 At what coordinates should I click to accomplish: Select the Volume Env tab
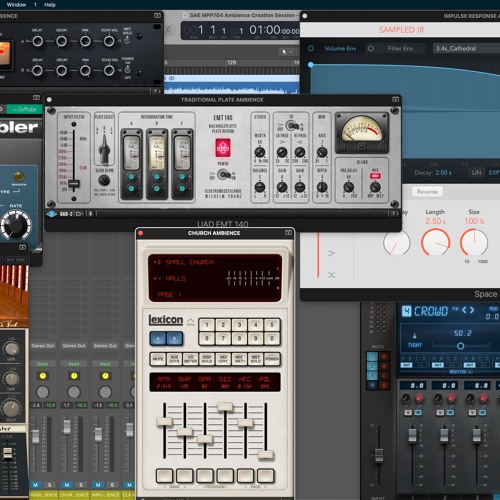coord(340,48)
